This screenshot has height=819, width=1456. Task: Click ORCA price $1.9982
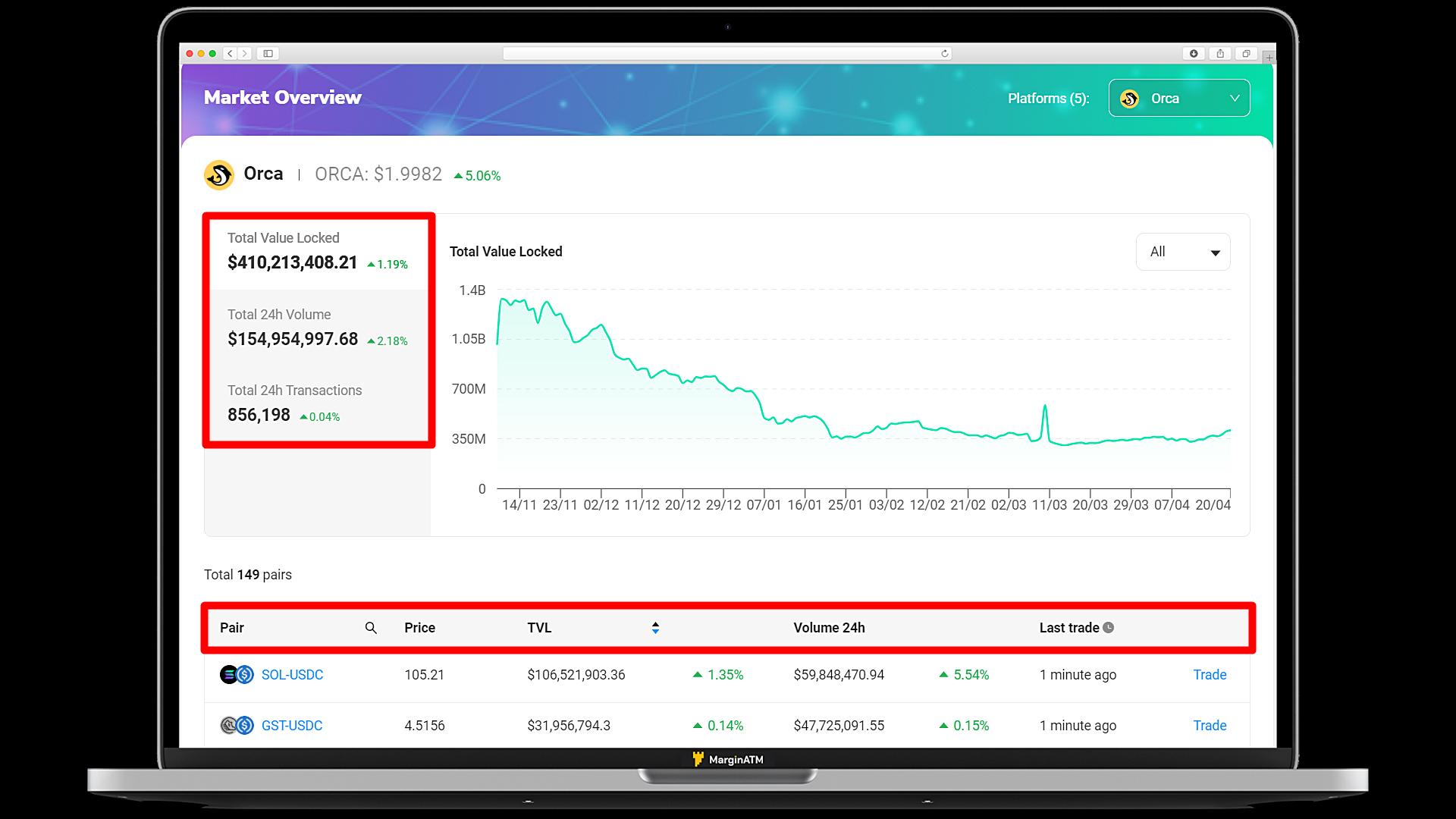coord(378,174)
